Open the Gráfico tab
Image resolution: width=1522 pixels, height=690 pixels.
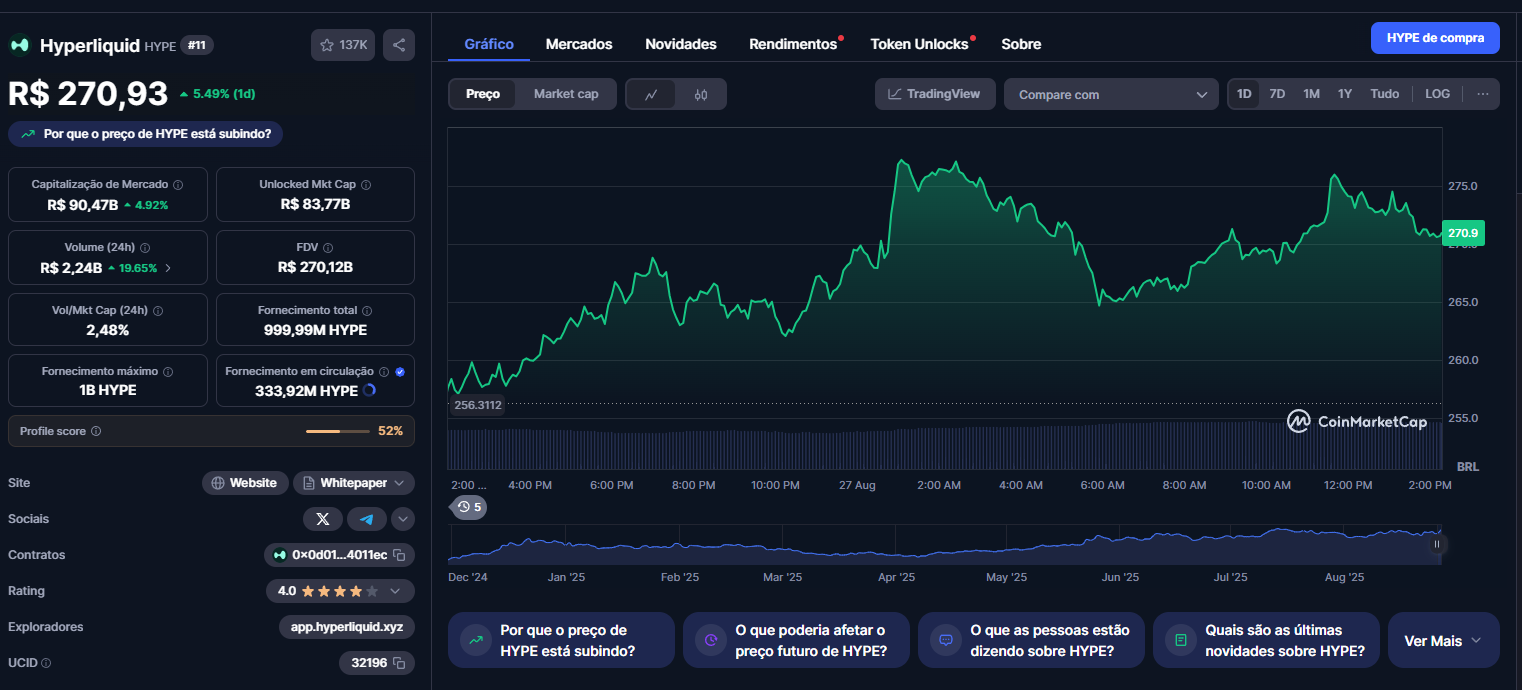click(489, 44)
